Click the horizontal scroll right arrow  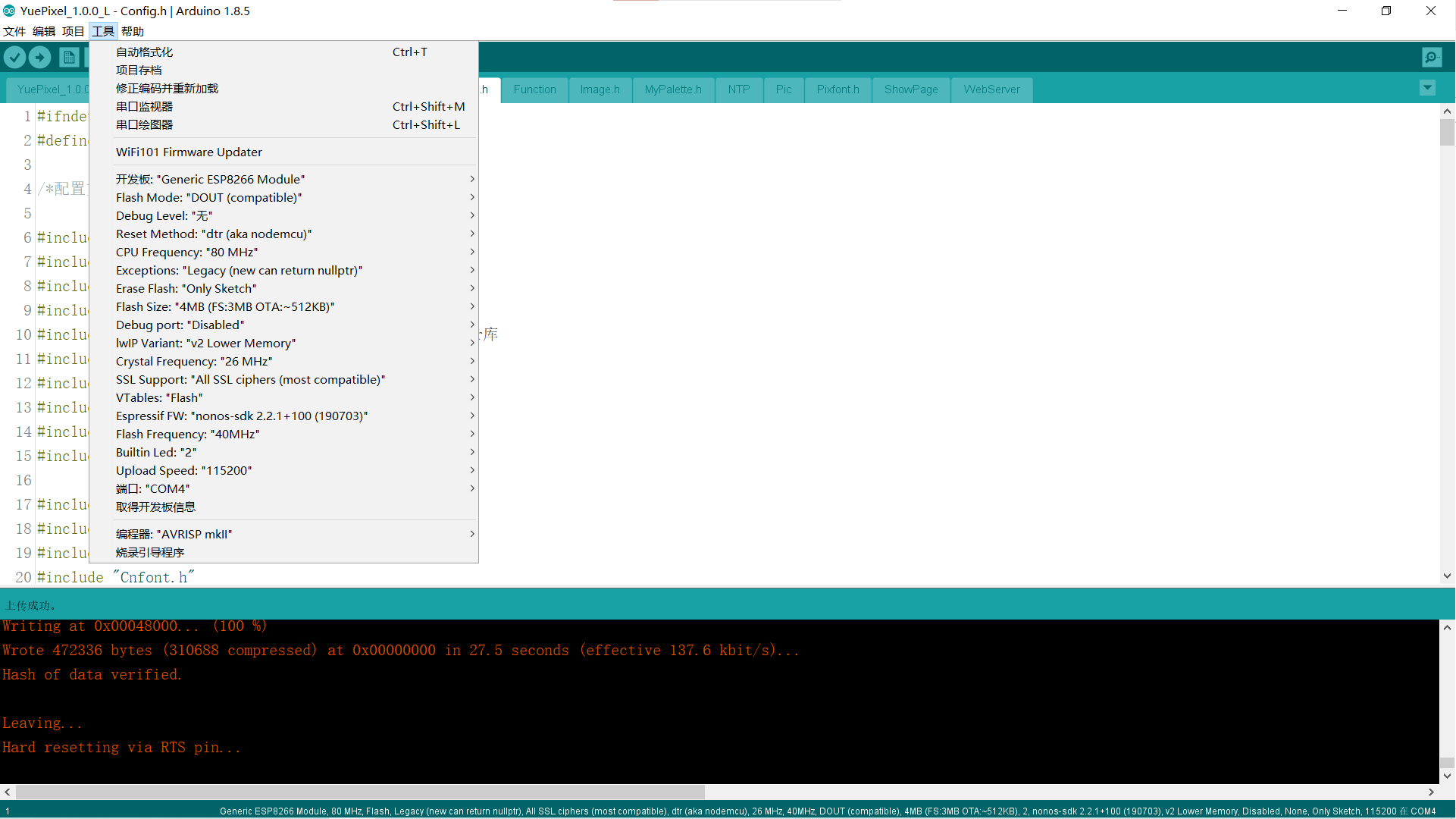coord(1431,792)
